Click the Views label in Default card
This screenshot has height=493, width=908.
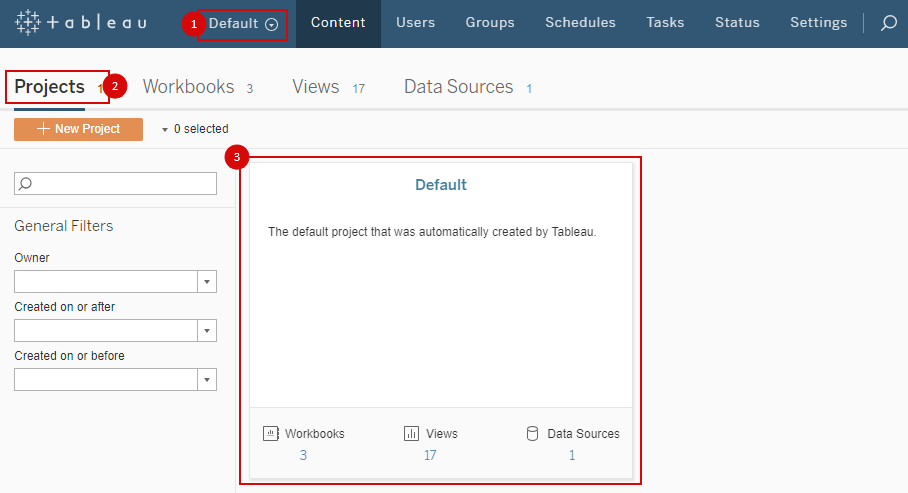coord(442,433)
